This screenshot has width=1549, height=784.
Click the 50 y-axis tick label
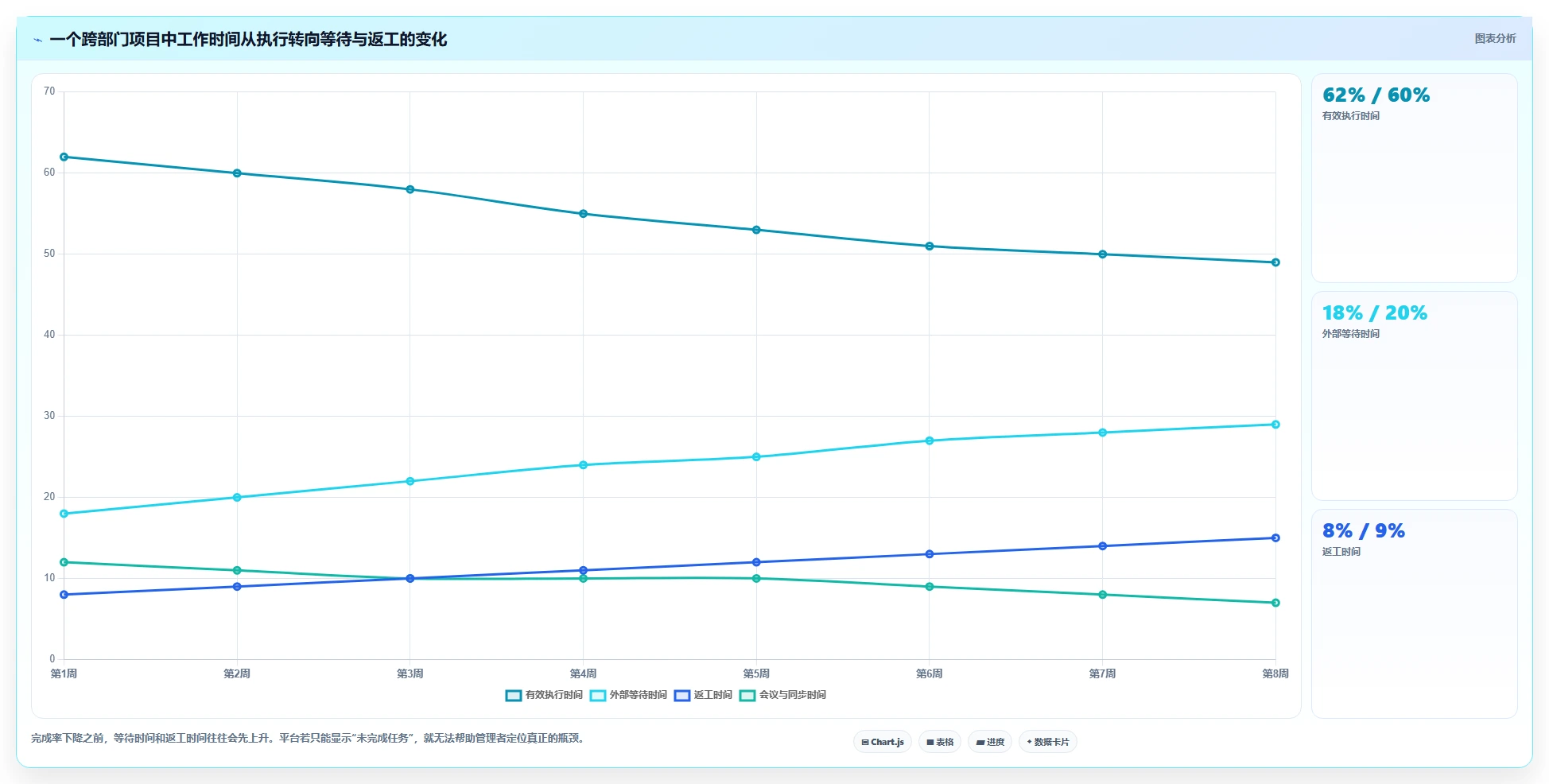(49, 254)
